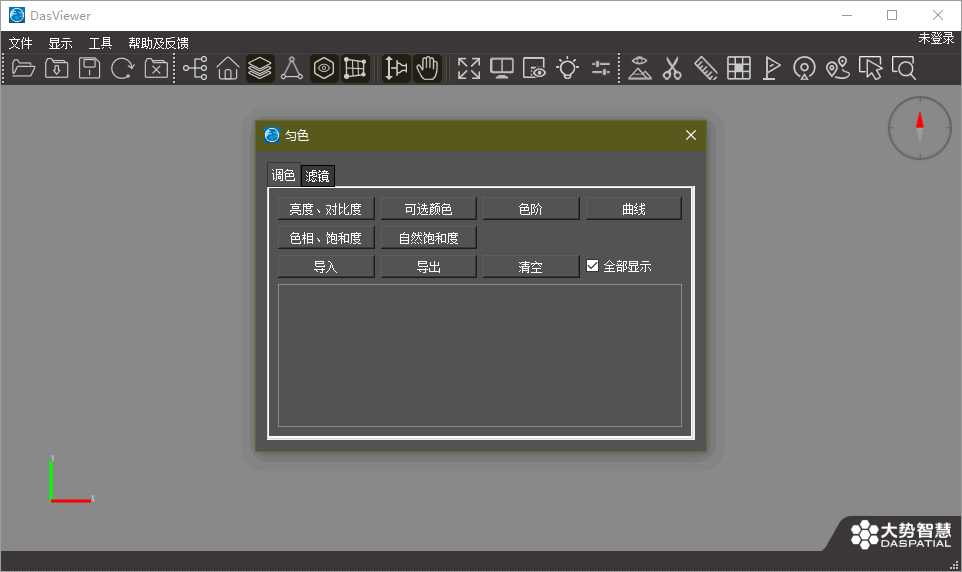This screenshot has width=962, height=572.
Task: Toggle the hand pan tool
Action: [428, 68]
